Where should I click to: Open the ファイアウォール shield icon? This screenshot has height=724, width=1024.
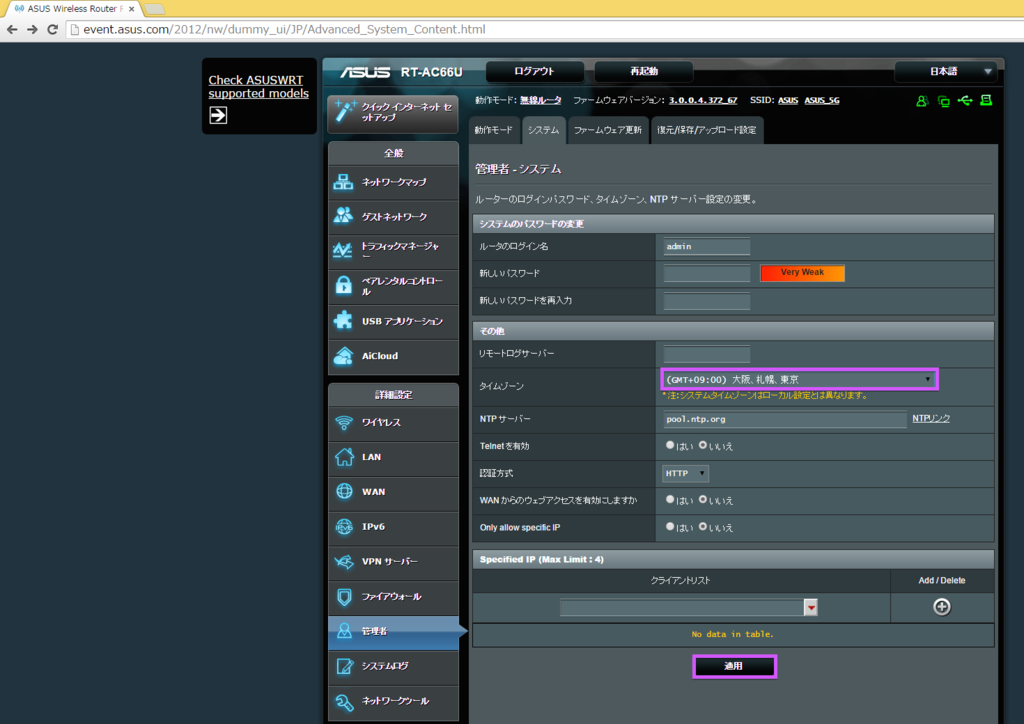pyautogui.click(x=344, y=596)
